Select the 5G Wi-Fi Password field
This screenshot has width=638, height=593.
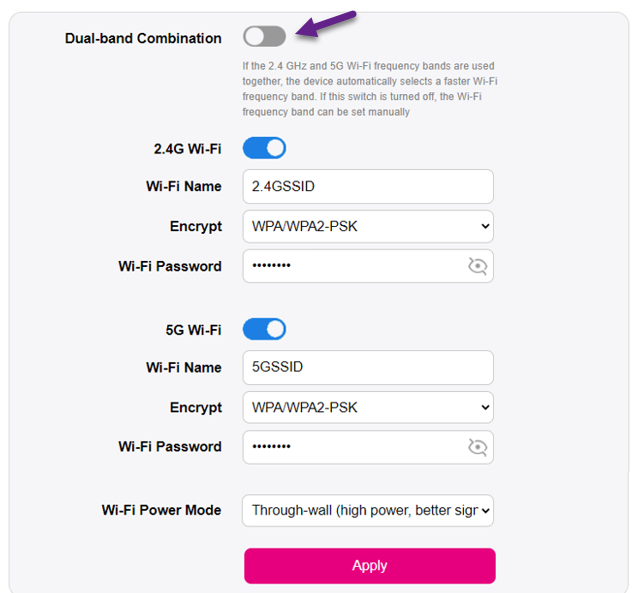click(x=350, y=447)
